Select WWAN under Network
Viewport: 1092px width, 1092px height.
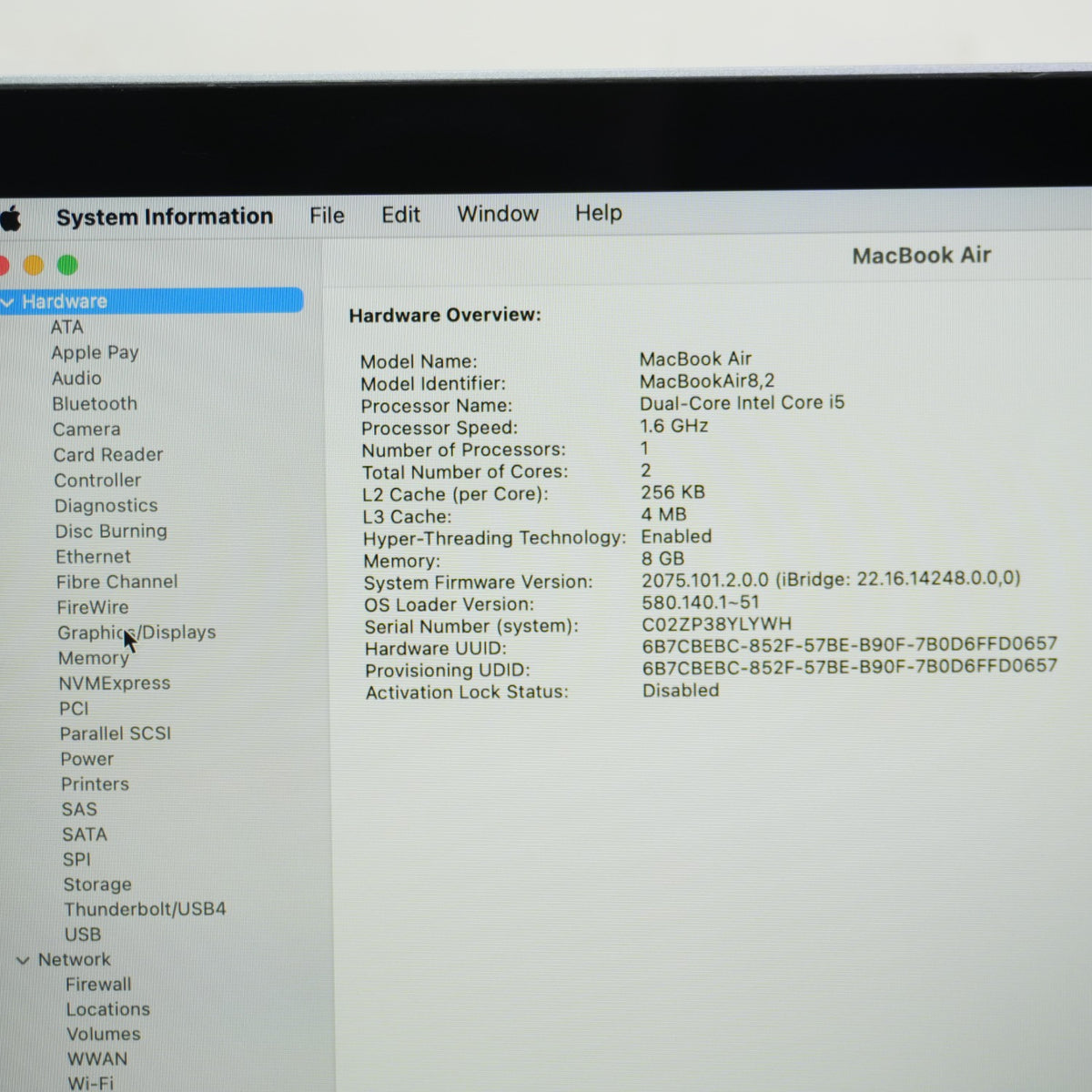pos(97,1059)
